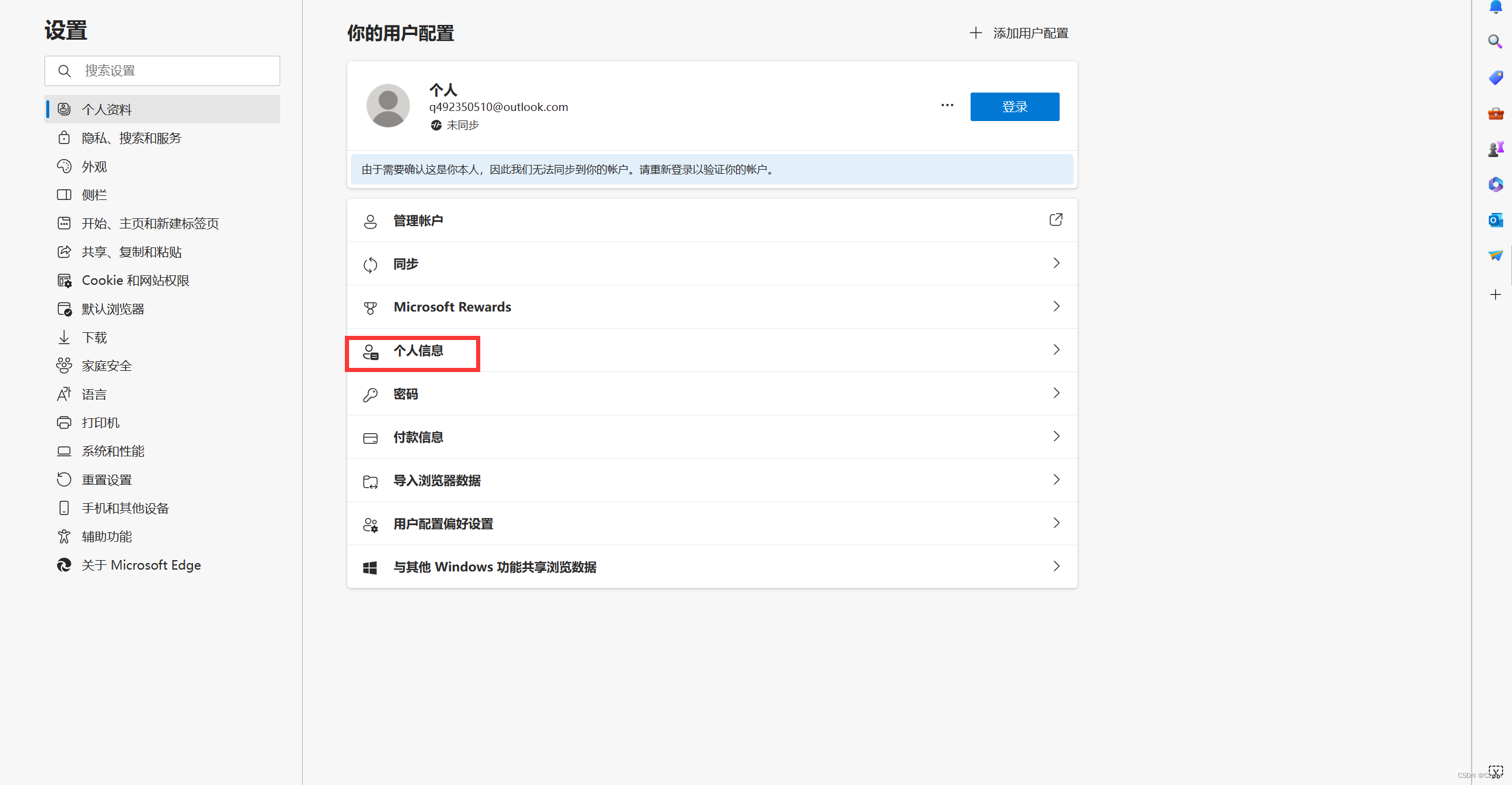Expand the 同步 row chevron
This screenshot has width=1512, height=785.
point(1056,263)
